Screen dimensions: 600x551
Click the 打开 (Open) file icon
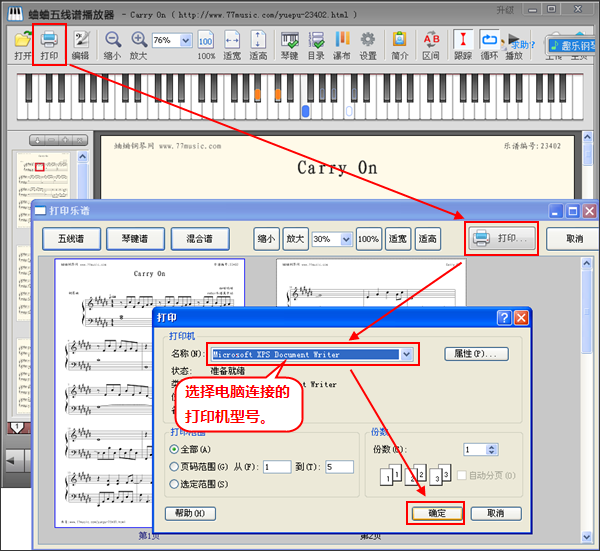[x=22, y=45]
